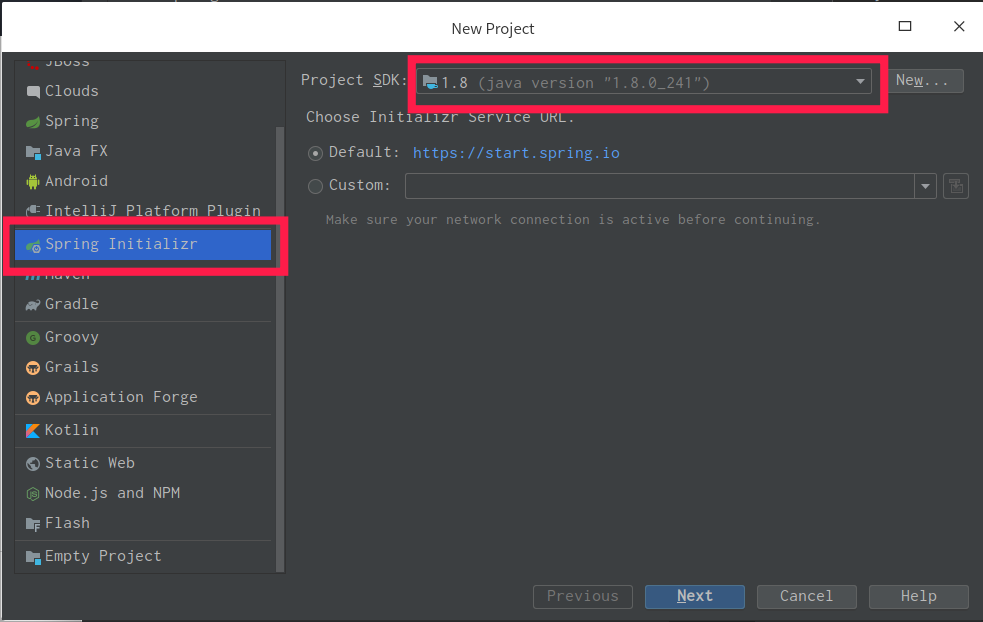Click the New... SDK button
Viewport: 983px width, 622px height.
point(925,81)
